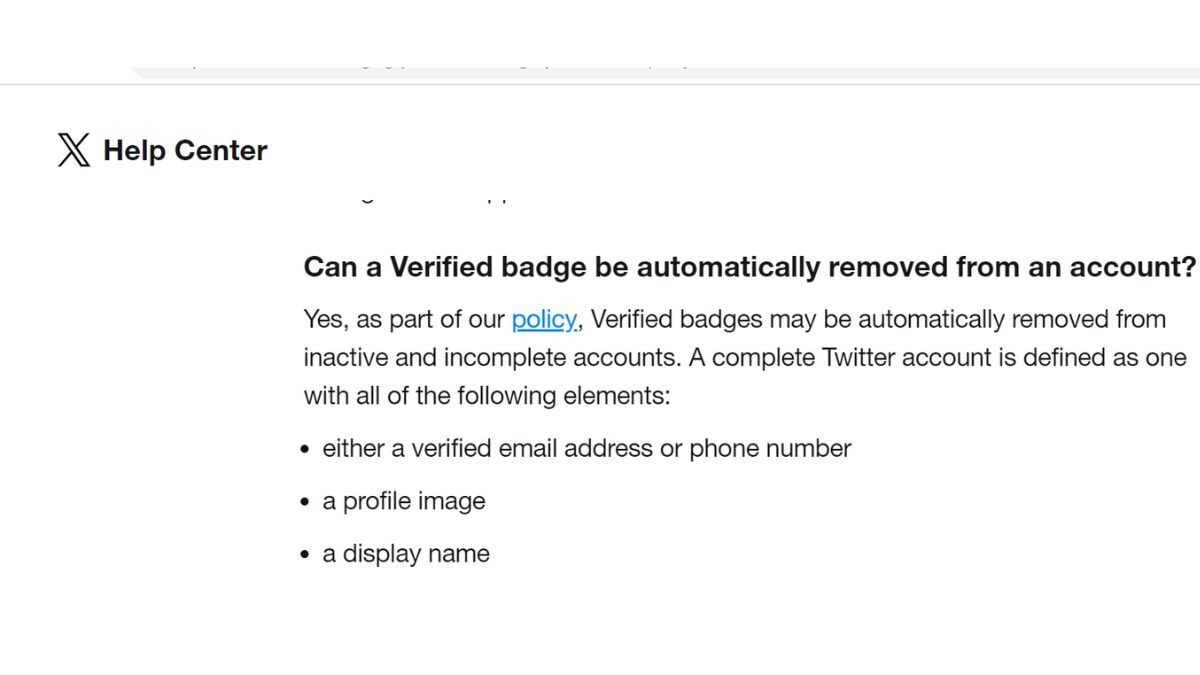Follow the blue policy hyperlink

[x=544, y=320]
